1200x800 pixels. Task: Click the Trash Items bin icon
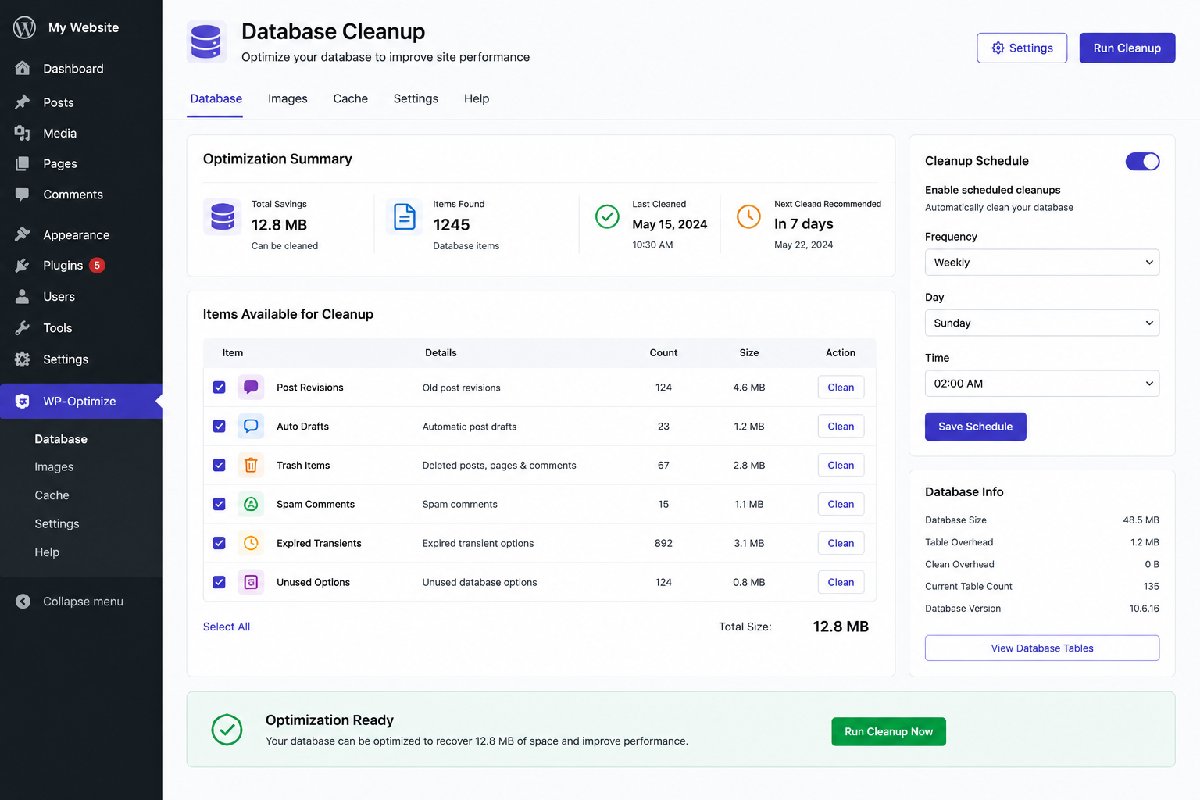251,465
